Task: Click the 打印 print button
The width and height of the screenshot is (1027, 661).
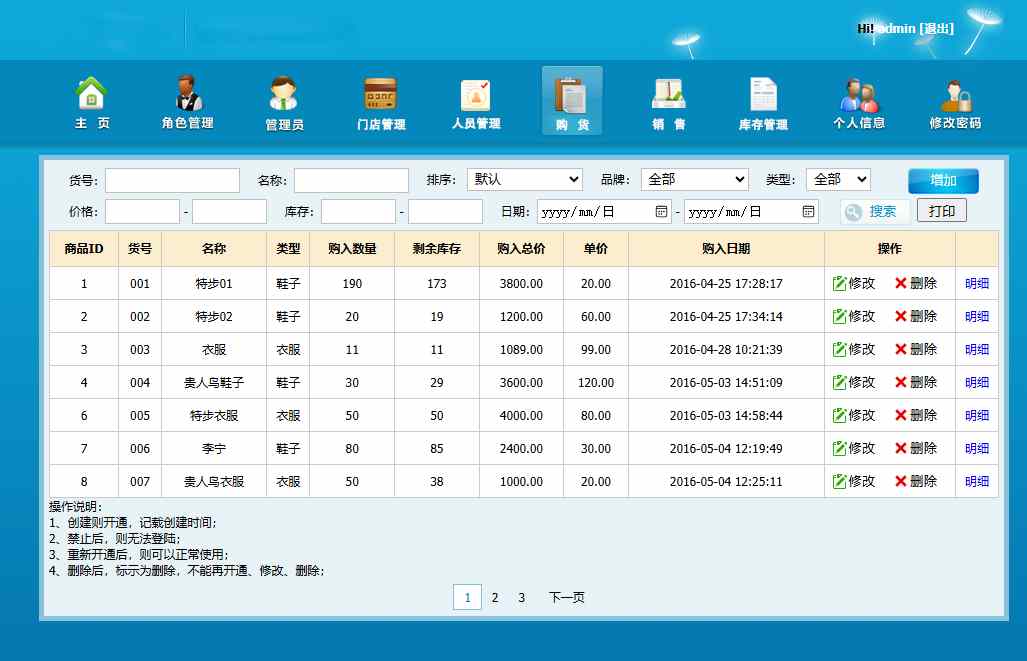Action: [x=941, y=211]
